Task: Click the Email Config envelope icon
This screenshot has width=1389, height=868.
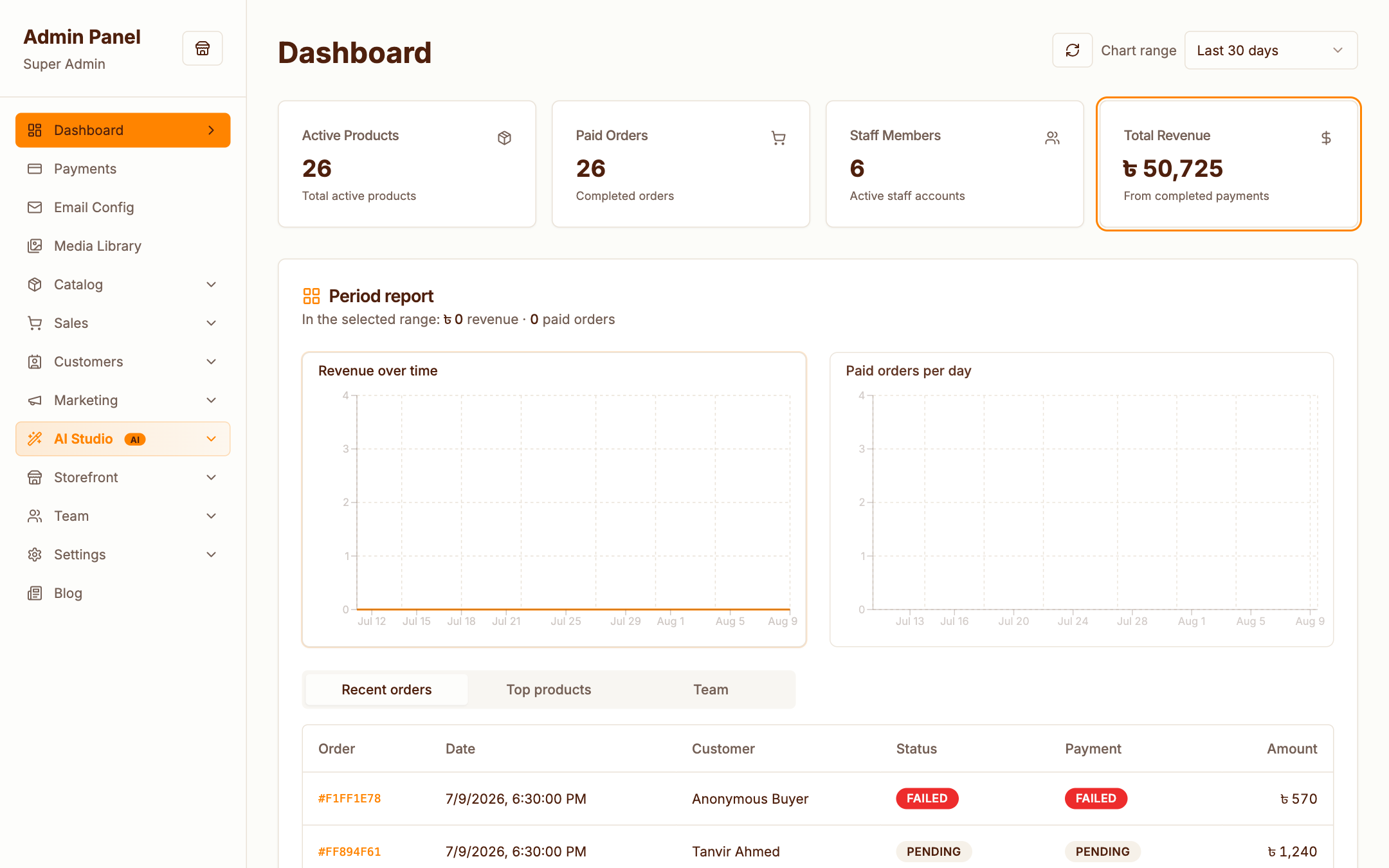Action: 35,207
